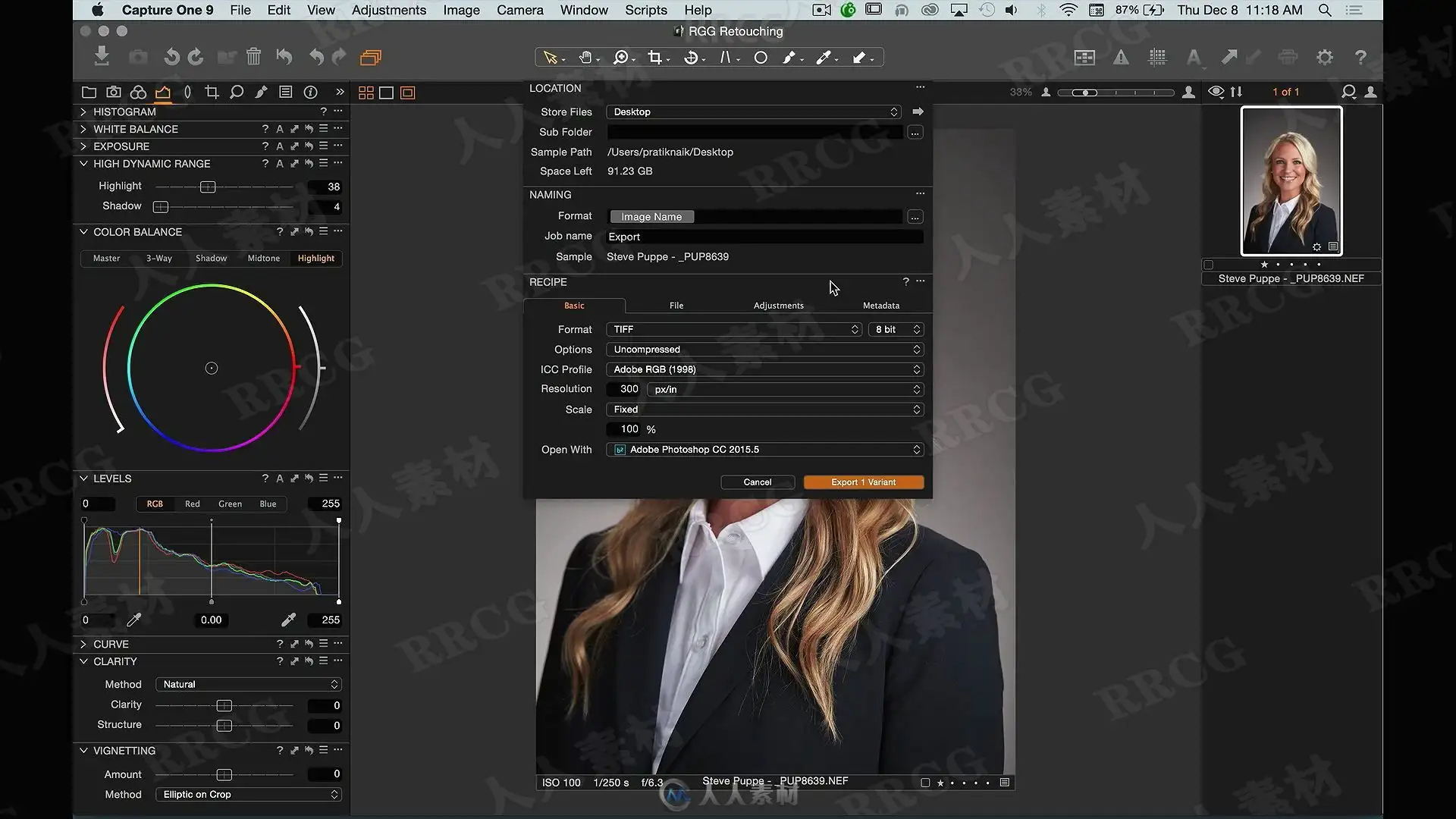
Task: Click Export 1 Variant button
Action: coord(864,482)
